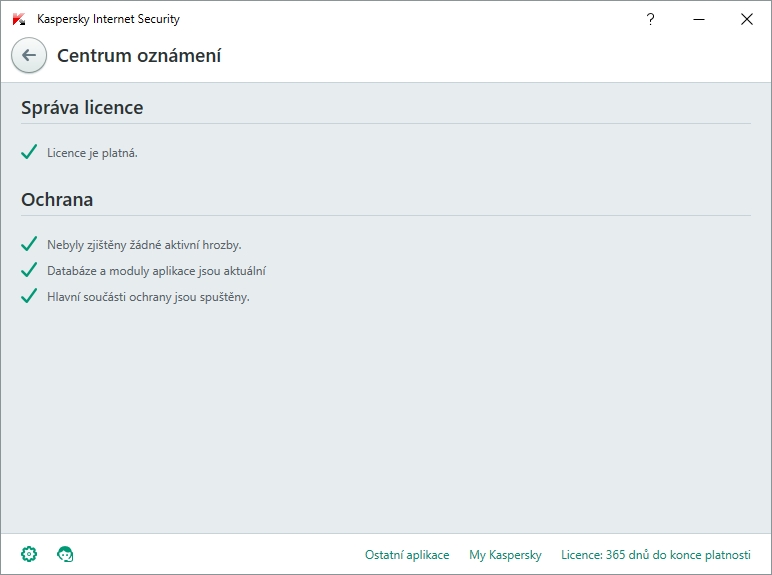Select the 'Licence je platná.' status message
Image resolution: width=772 pixels, height=575 pixels.
point(92,153)
